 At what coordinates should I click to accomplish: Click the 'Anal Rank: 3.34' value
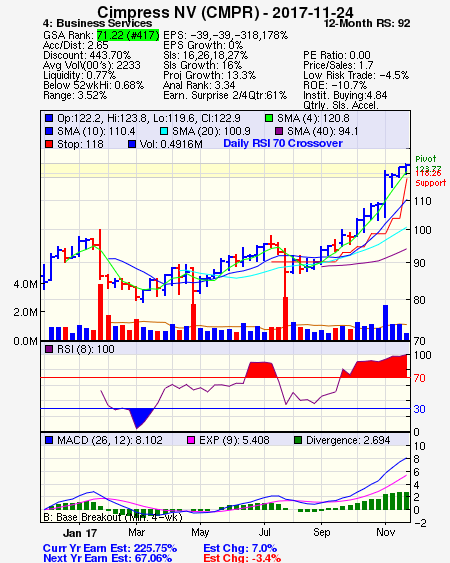(199, 85)
